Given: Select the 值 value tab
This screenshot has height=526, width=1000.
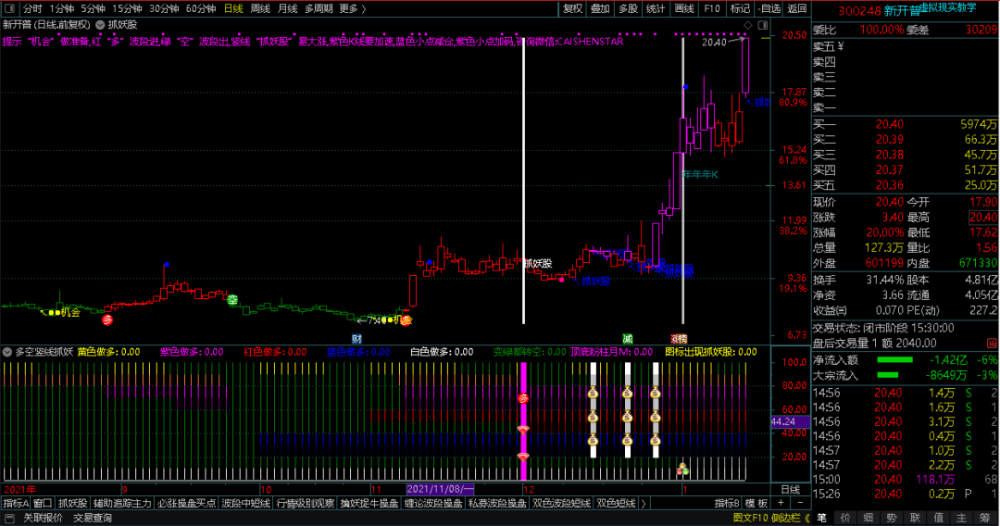Looking at the screenshot, I should 938,518.
